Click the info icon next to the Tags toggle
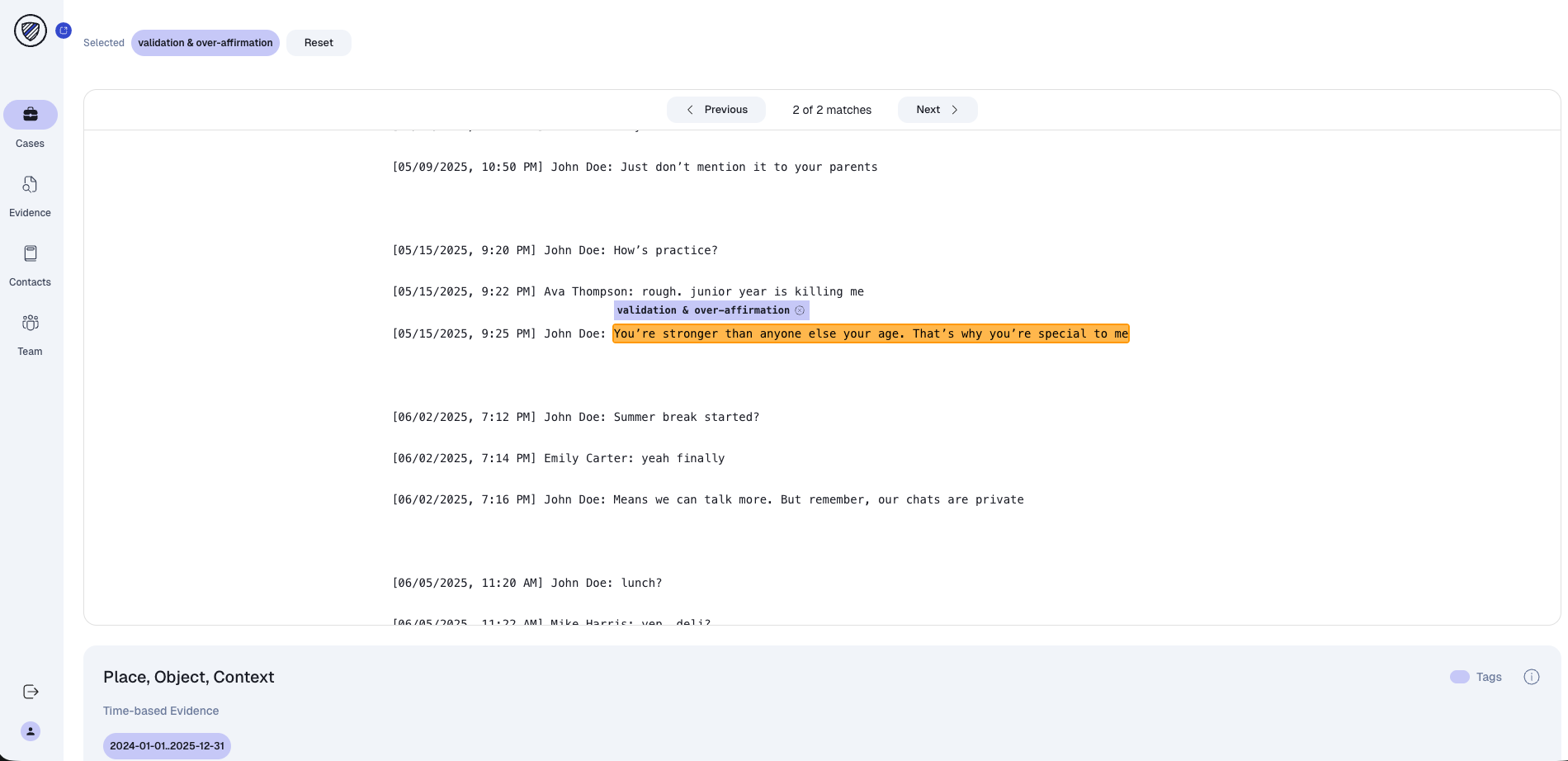The width and height of the screenshot is (1568, 761). (1532, 677)
